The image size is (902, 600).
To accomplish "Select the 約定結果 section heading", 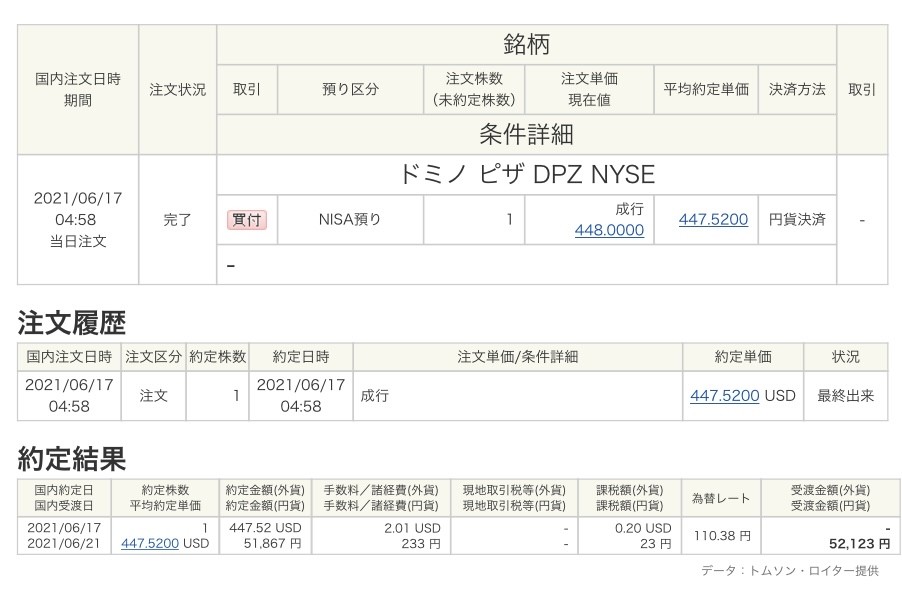I will (x=72, y=458).
